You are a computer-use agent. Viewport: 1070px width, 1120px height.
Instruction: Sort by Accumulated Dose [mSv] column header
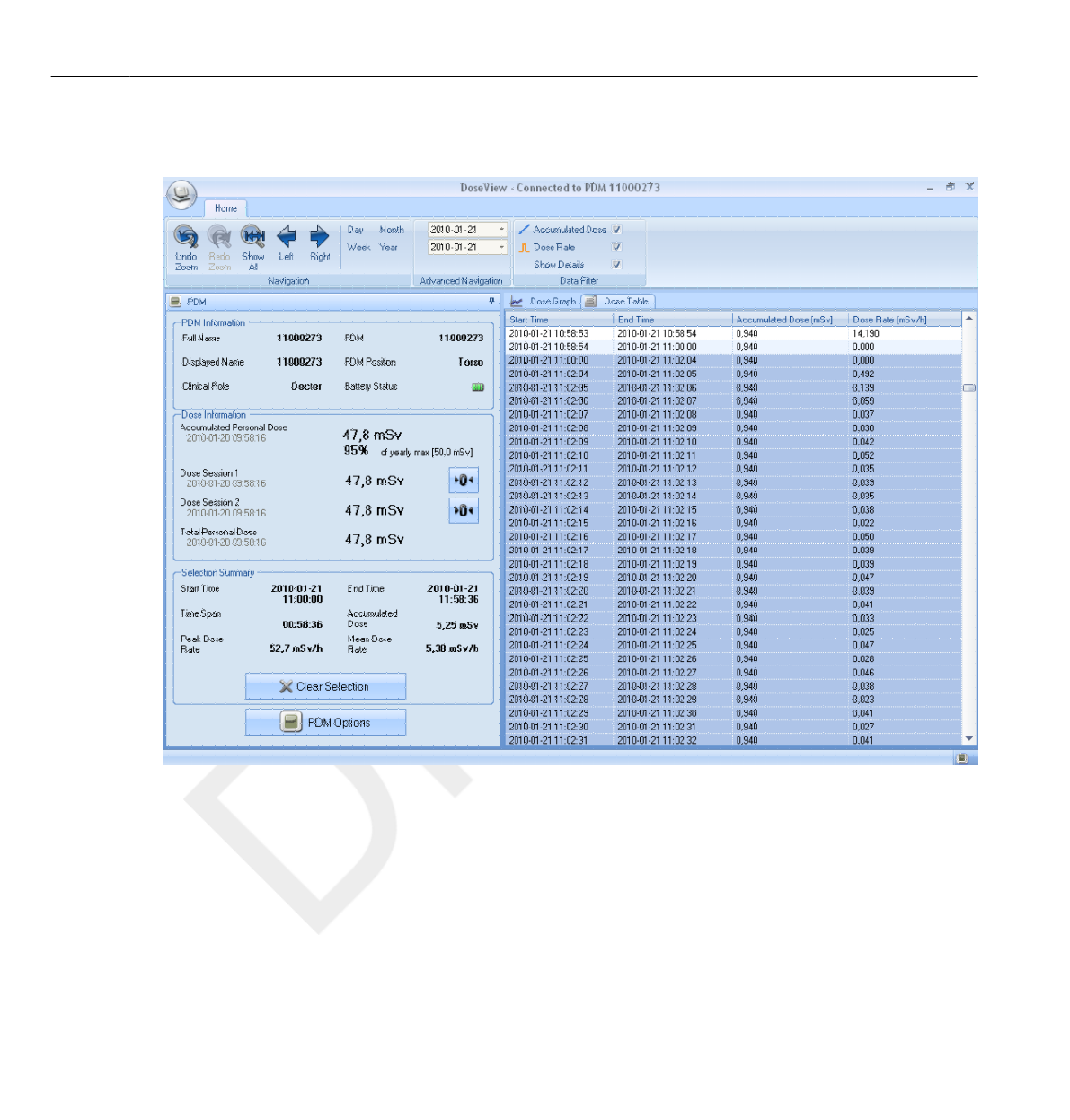(791, 320)
